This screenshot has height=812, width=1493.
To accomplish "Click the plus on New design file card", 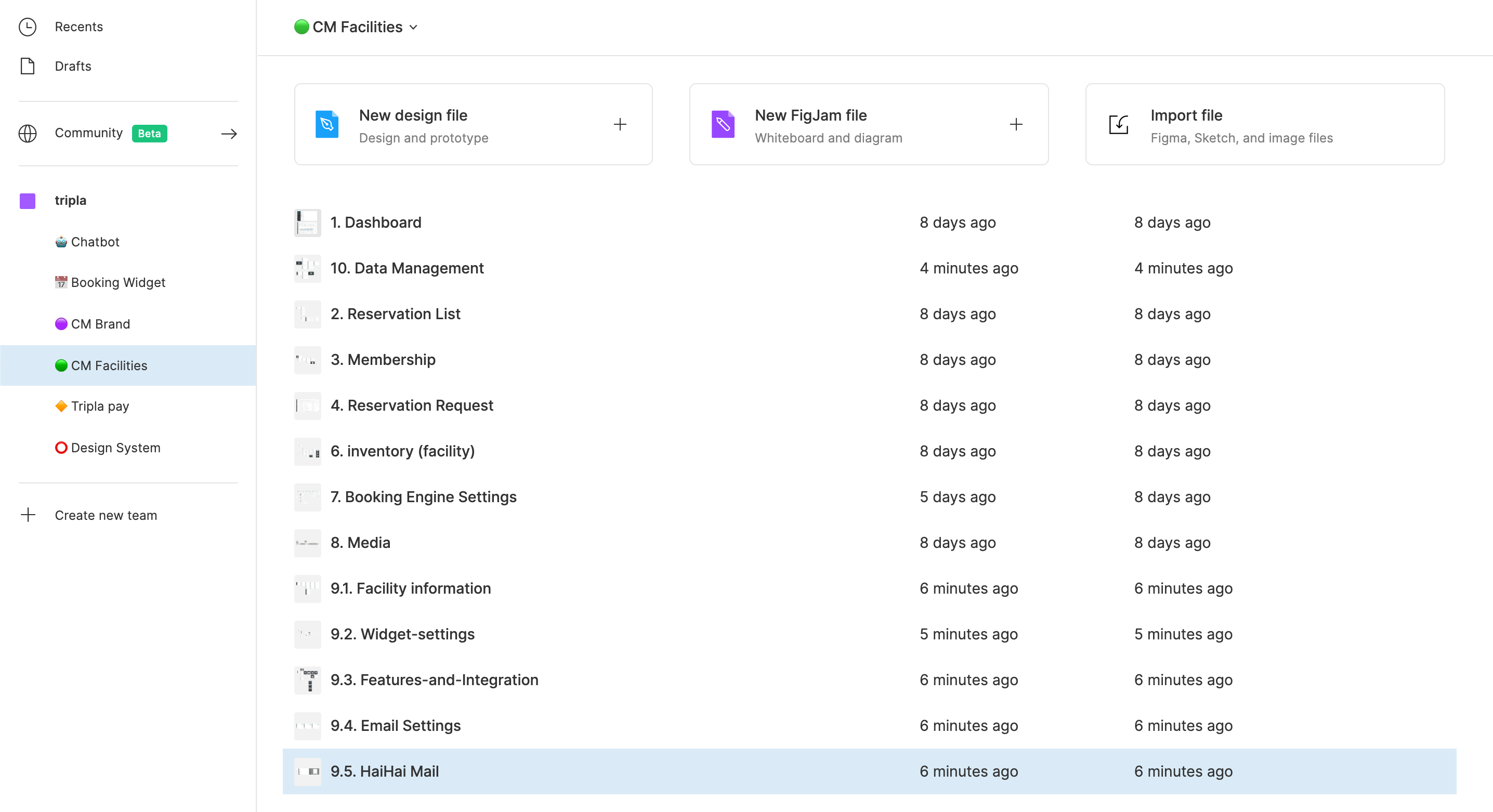I will (620, 124).
